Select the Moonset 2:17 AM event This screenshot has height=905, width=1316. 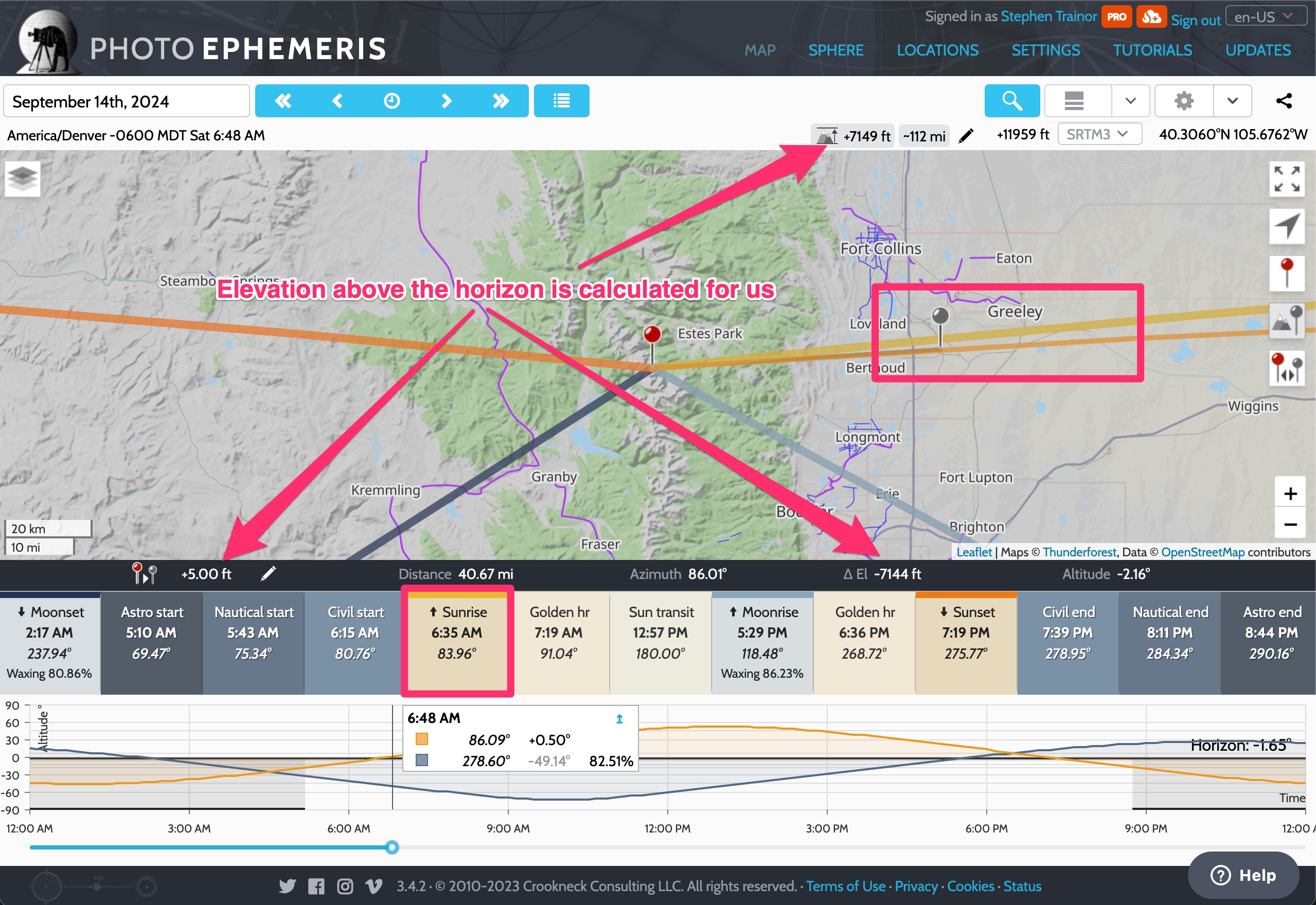tap(50, 643)
